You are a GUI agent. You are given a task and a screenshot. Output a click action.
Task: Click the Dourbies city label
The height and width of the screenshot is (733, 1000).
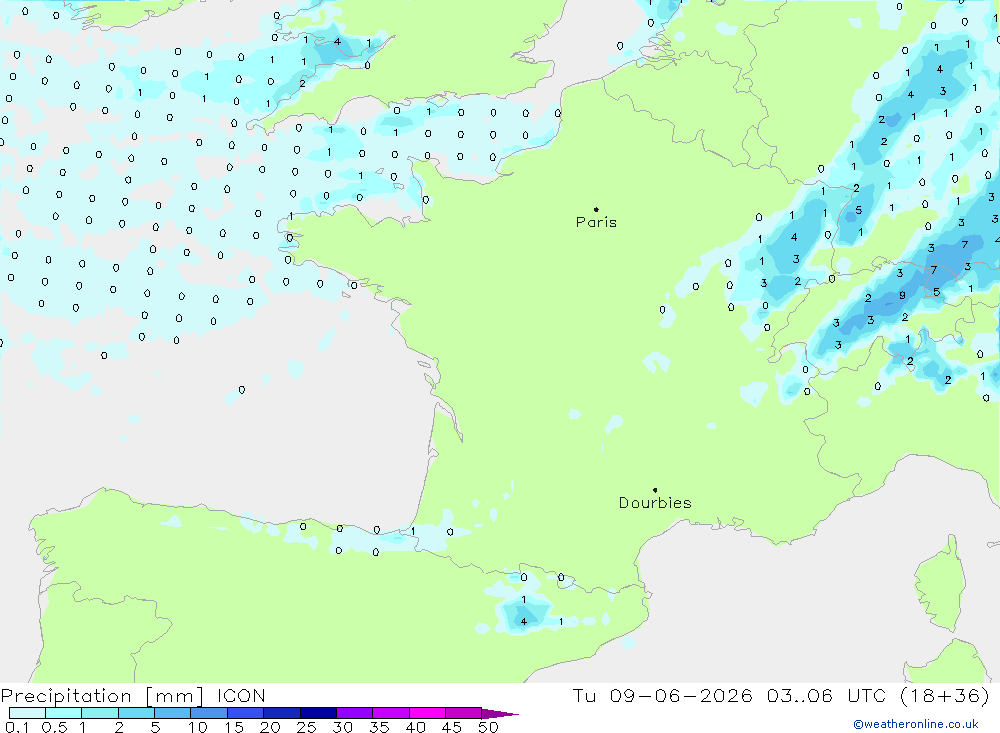click(x=655, y=503)
